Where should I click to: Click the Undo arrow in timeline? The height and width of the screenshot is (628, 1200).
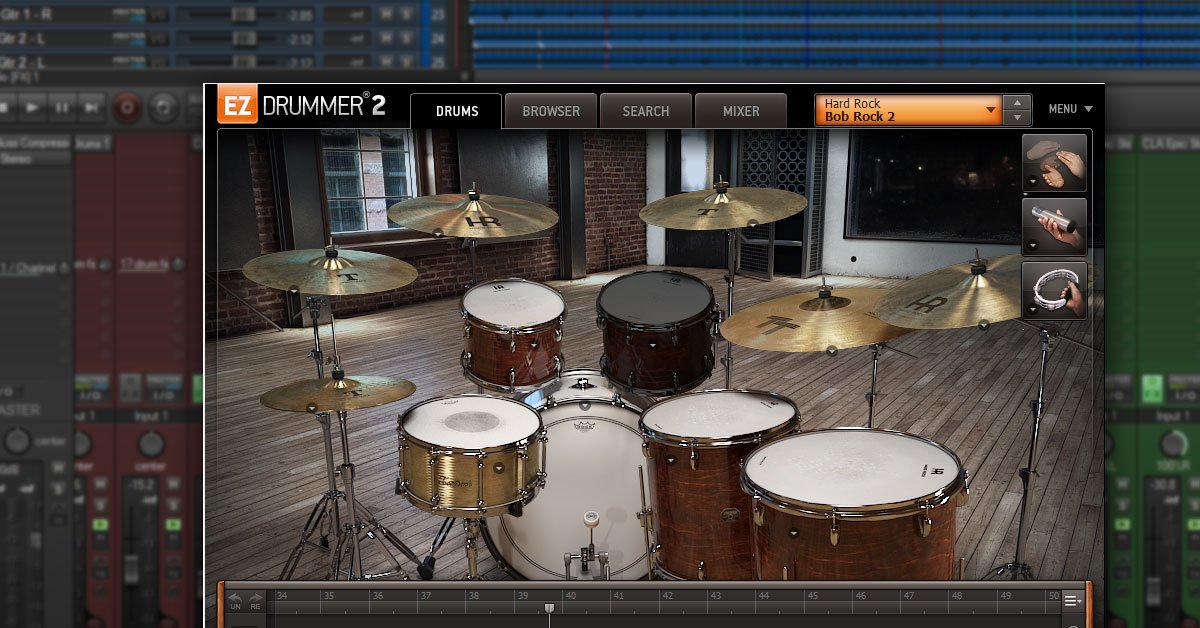(x=236, y=600)
